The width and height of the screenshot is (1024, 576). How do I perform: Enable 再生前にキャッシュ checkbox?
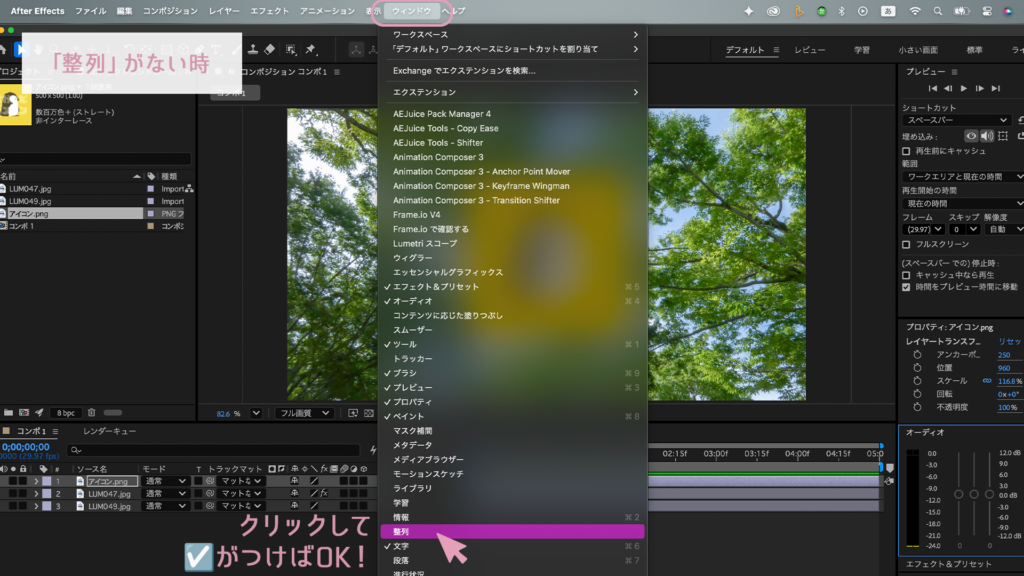click(x=906, y=151)
